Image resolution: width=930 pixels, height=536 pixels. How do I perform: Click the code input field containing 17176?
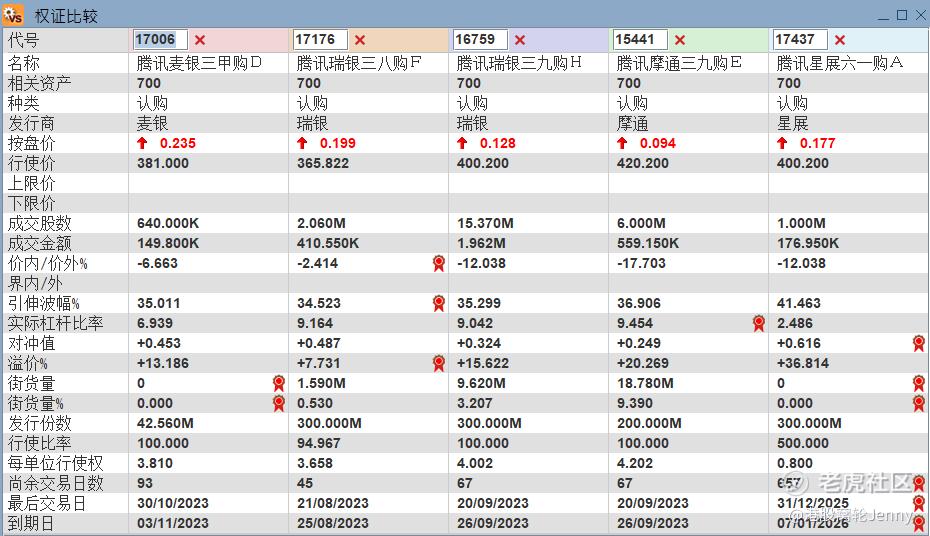(x=320, y=40)
